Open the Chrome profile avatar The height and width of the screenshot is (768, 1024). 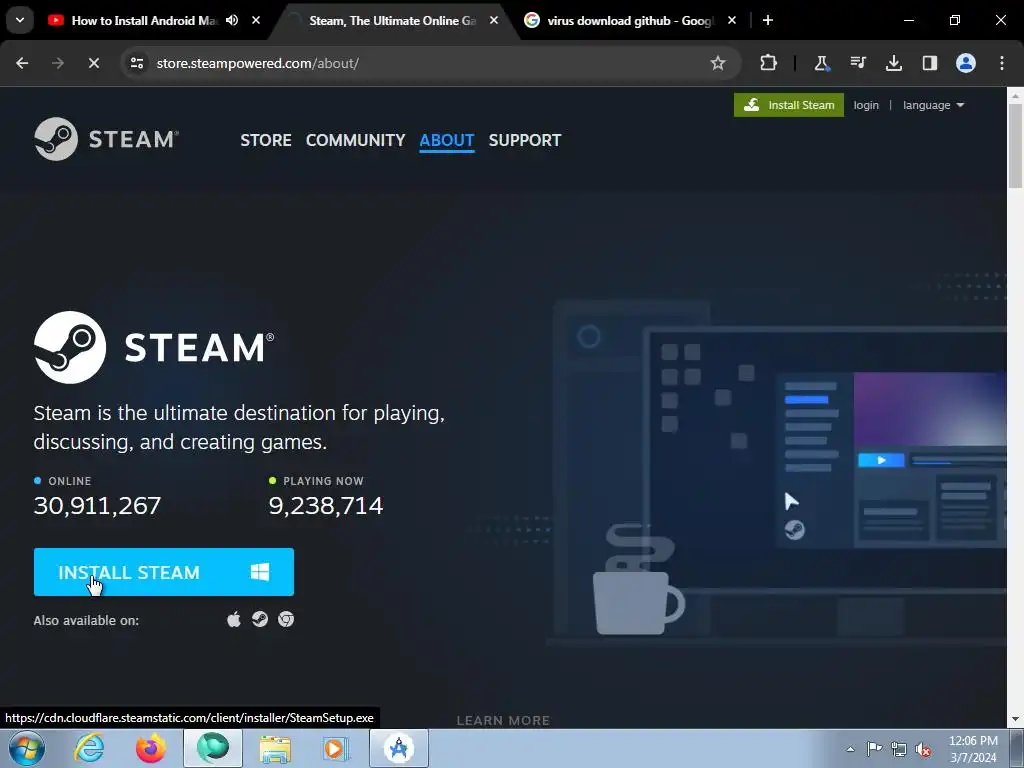click(x=966, y=63)
